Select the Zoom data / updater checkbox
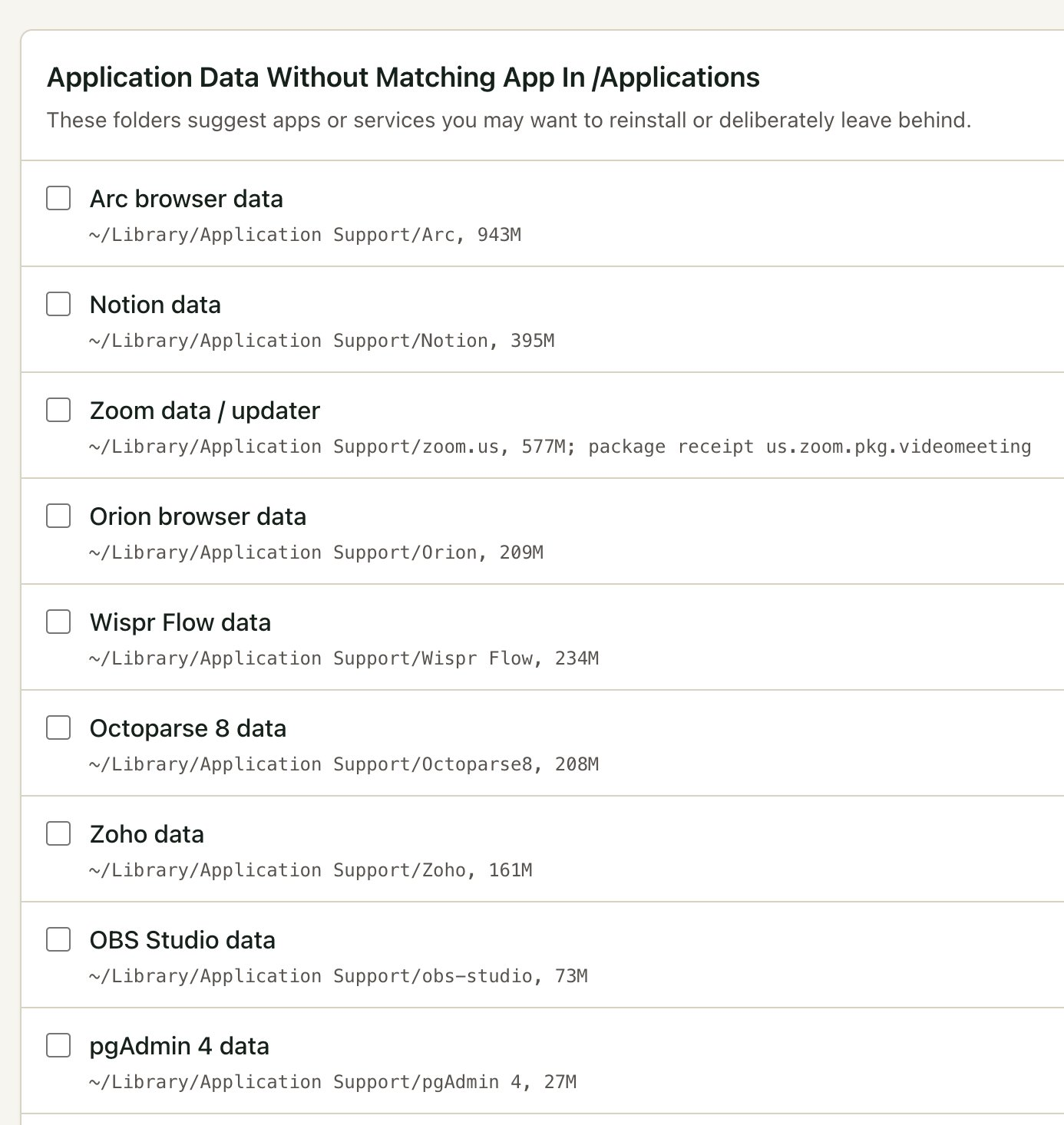 click(x=58, y=410)
